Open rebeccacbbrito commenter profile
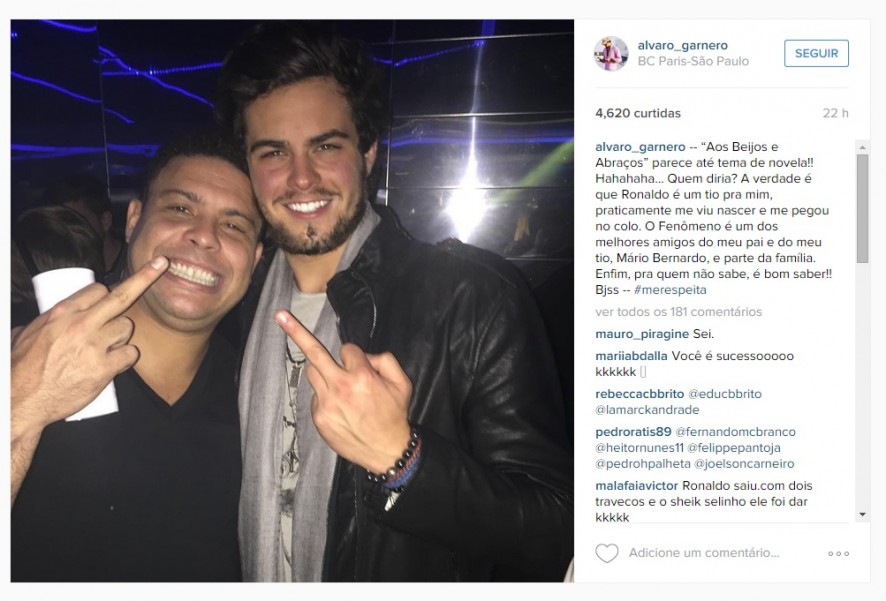This screenshot has height=601, width=886. pyautogui.click(x=640, y=394)
